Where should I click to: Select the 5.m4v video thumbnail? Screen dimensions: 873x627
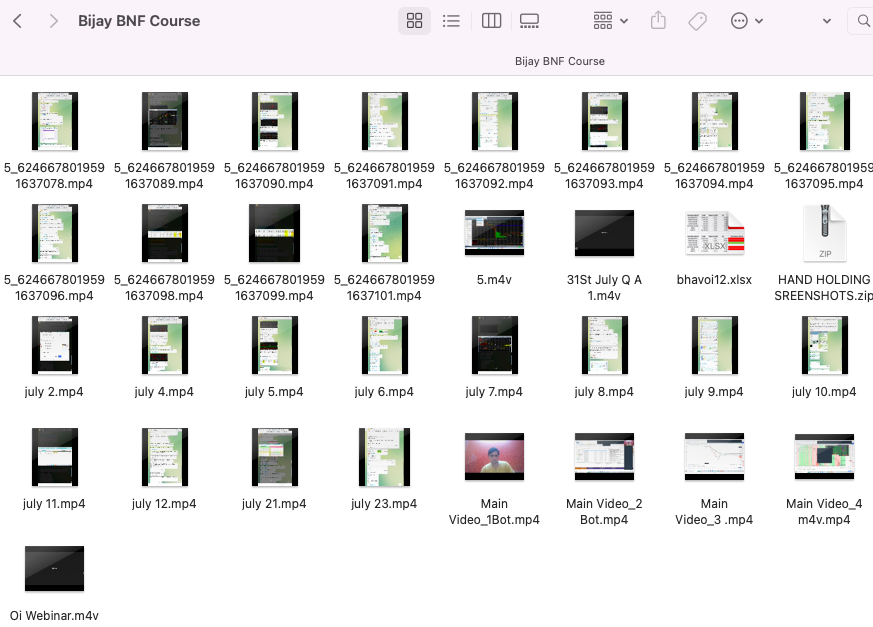tap(494, 233)
